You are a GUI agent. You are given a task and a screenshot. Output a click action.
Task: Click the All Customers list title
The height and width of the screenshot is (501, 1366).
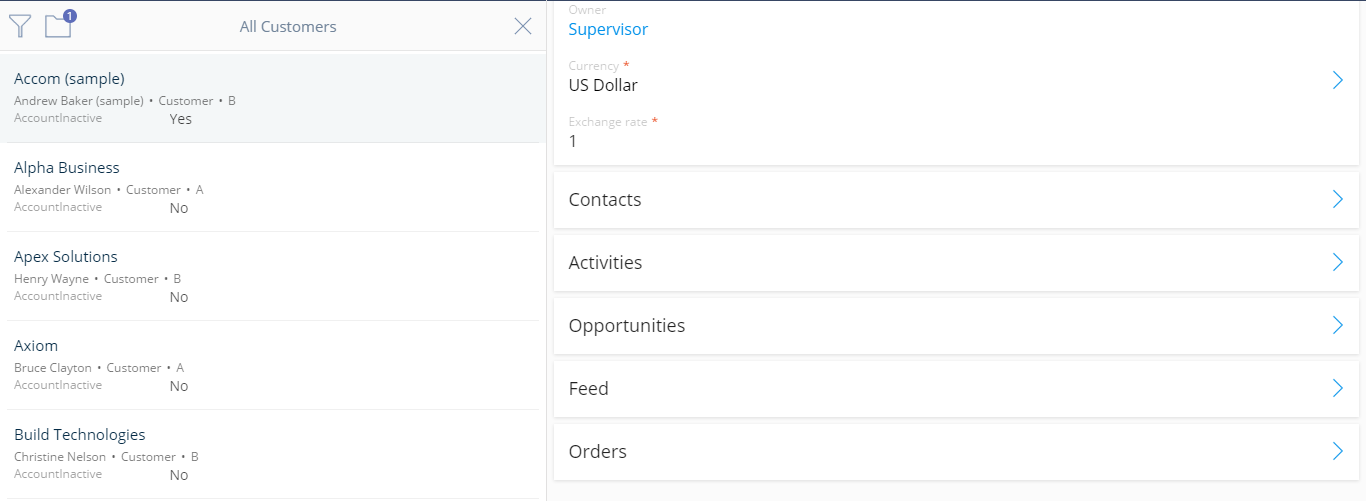tap(288, 27)
